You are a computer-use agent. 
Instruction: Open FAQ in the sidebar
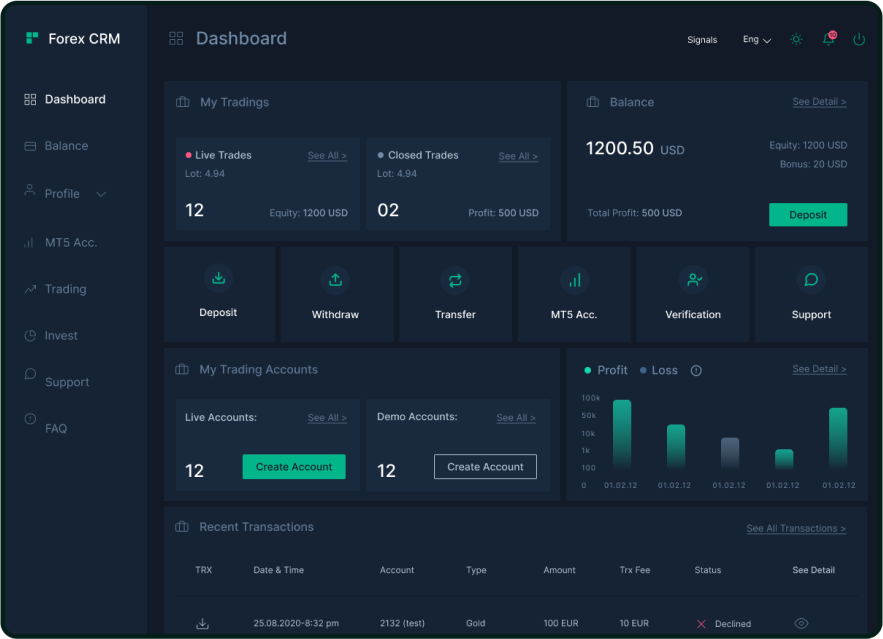[56, 428]
